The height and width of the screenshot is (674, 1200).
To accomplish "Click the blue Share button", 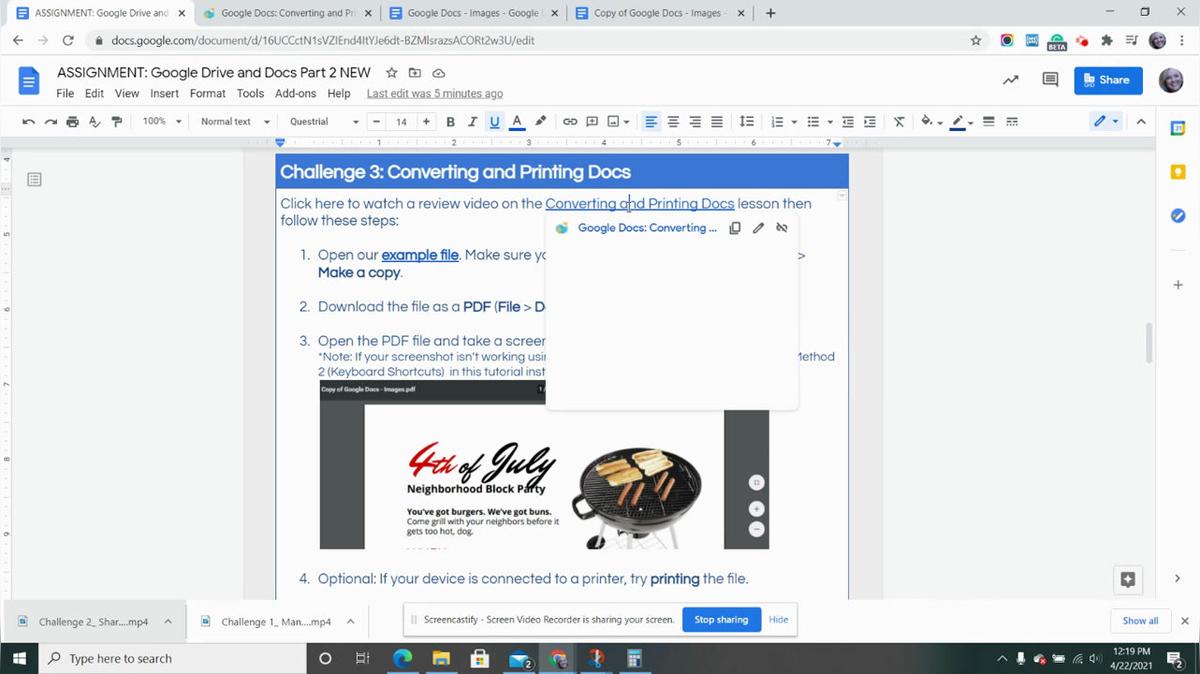I will [1107, 80].
